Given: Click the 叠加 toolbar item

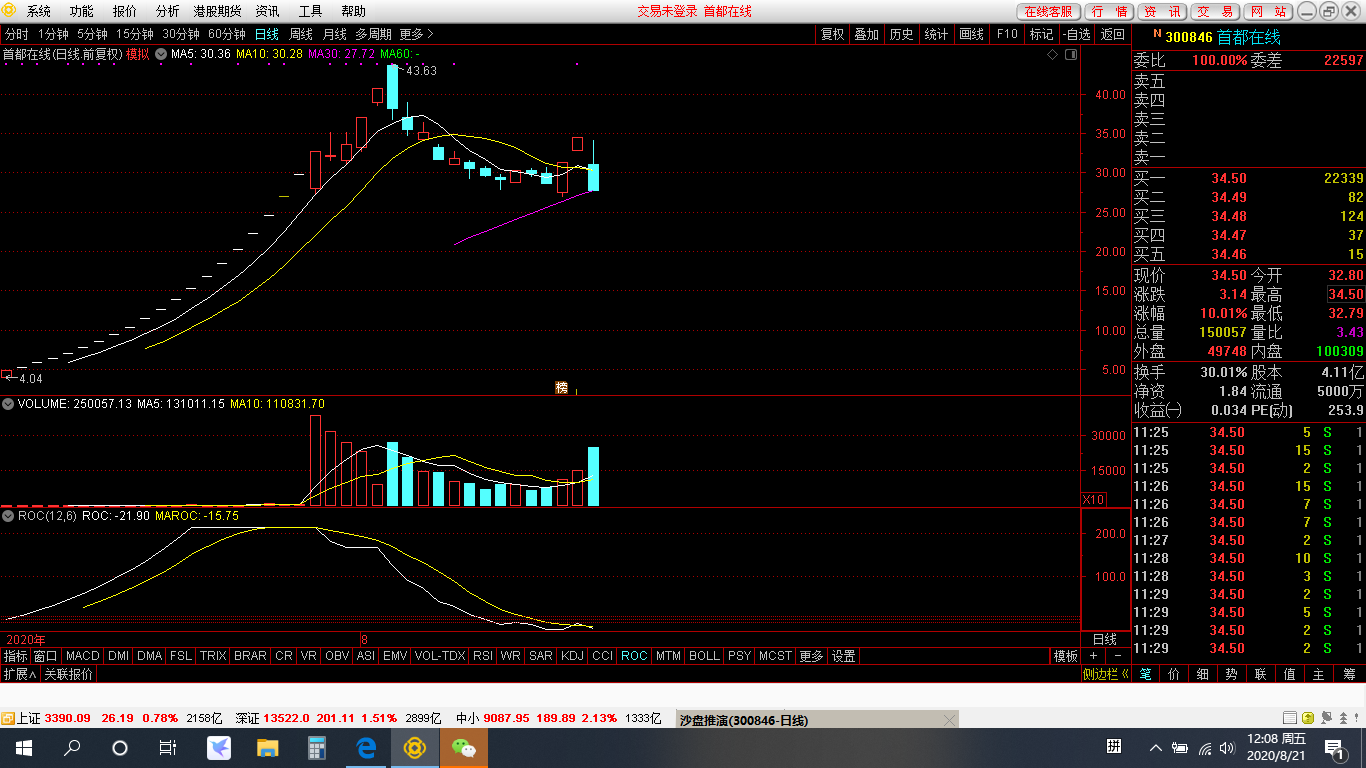Looking at the screenshot, I should [x=866, y=34].
